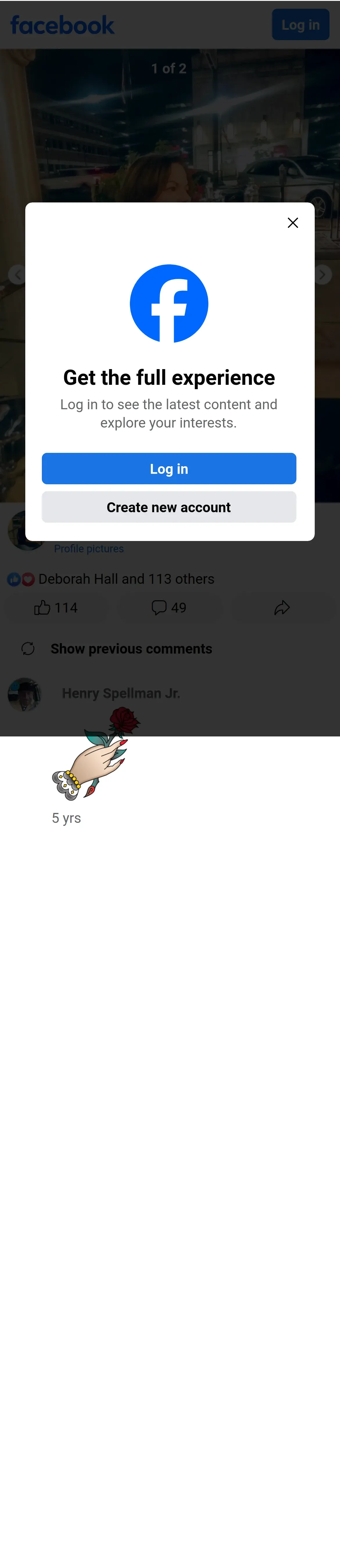Viewport: 340px width, 1568px height.
Task: View reactions via like and heart icons
Action: pyautogui.click(x=21, y=579)
